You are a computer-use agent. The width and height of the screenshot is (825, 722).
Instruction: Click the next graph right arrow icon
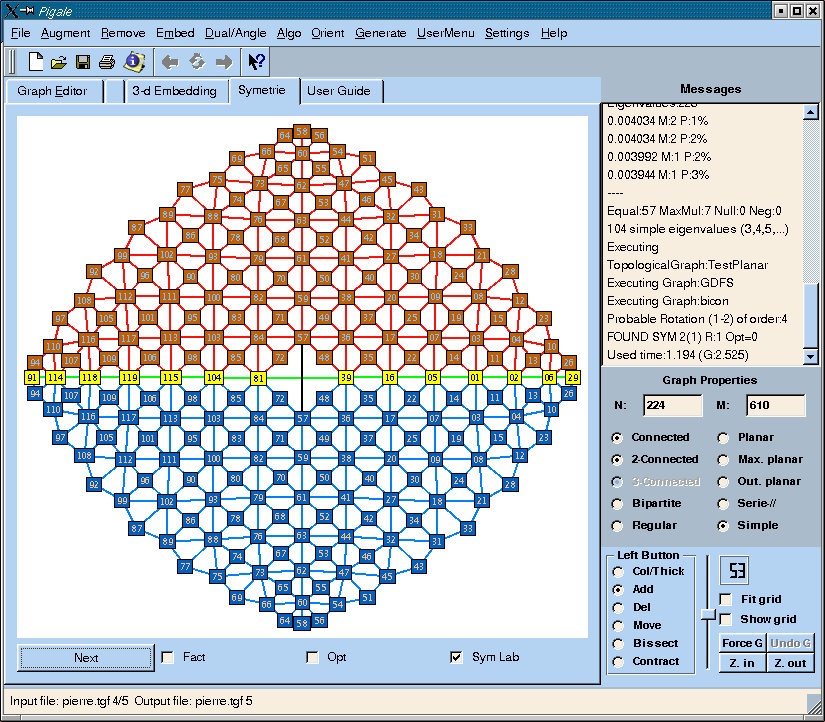pos(224,62)
